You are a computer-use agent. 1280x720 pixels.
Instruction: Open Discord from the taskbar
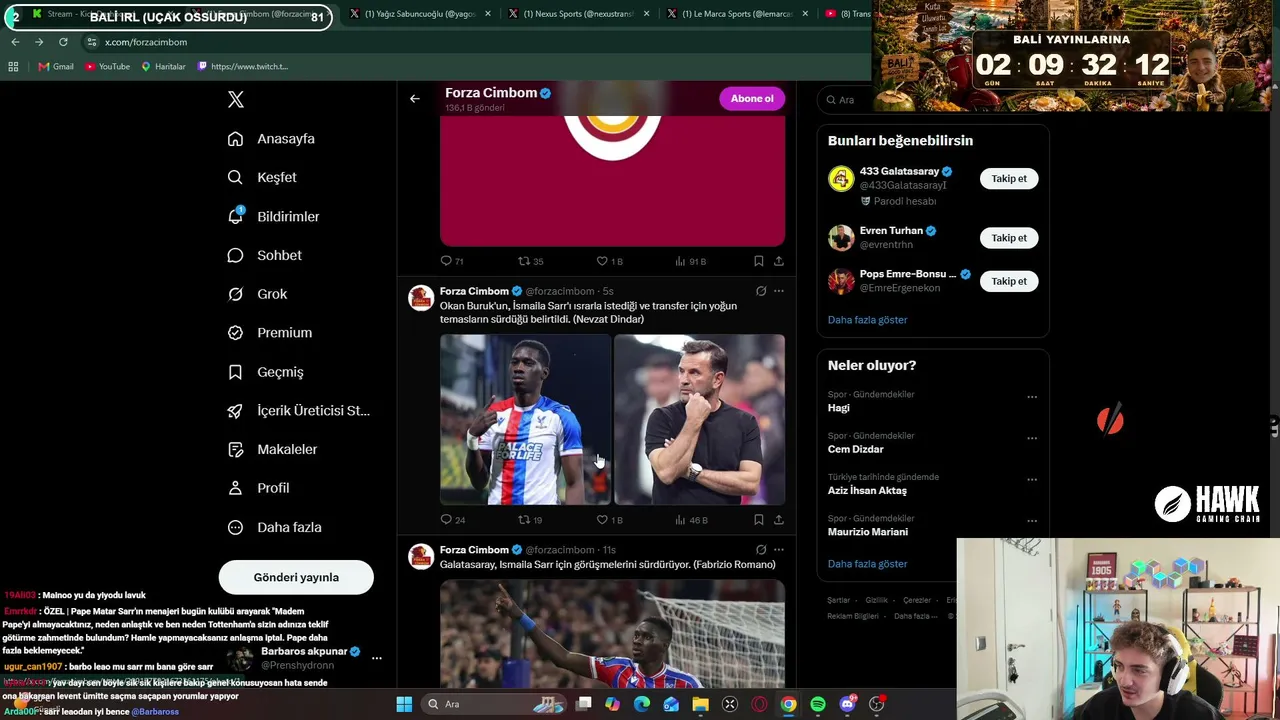[x=848, y=704]
